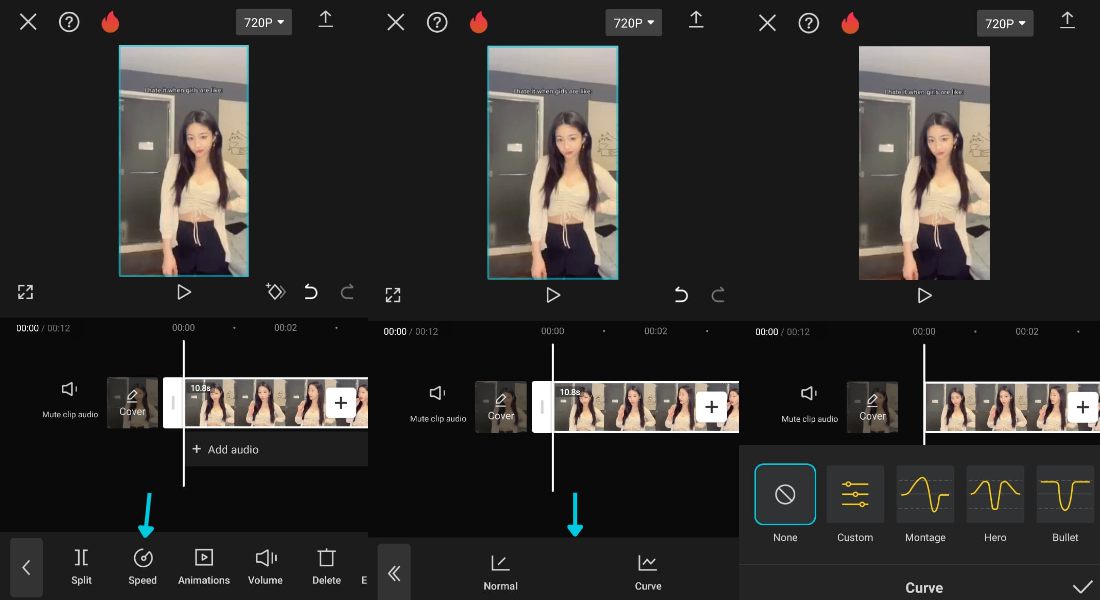Open help in the middle screen
This screenshot has width=1100, height=600.
437,22
